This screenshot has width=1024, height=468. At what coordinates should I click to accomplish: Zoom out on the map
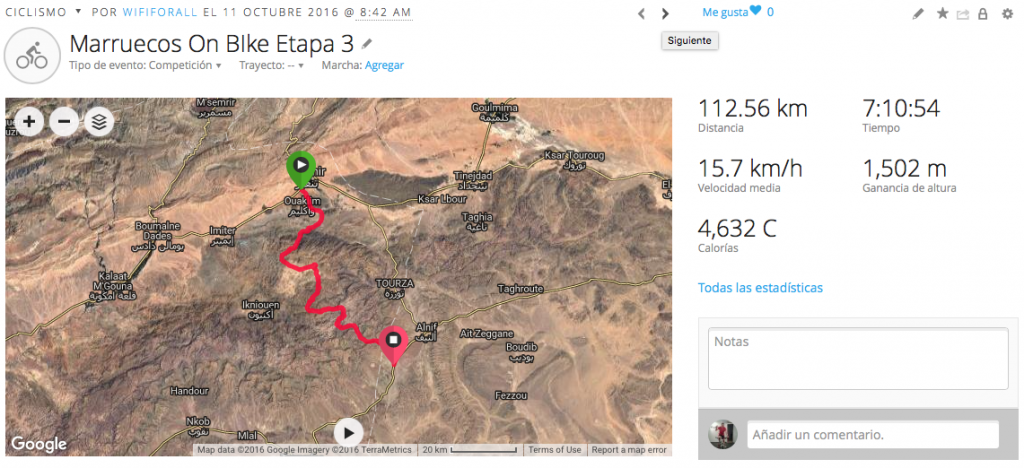[x=64, y=122]
